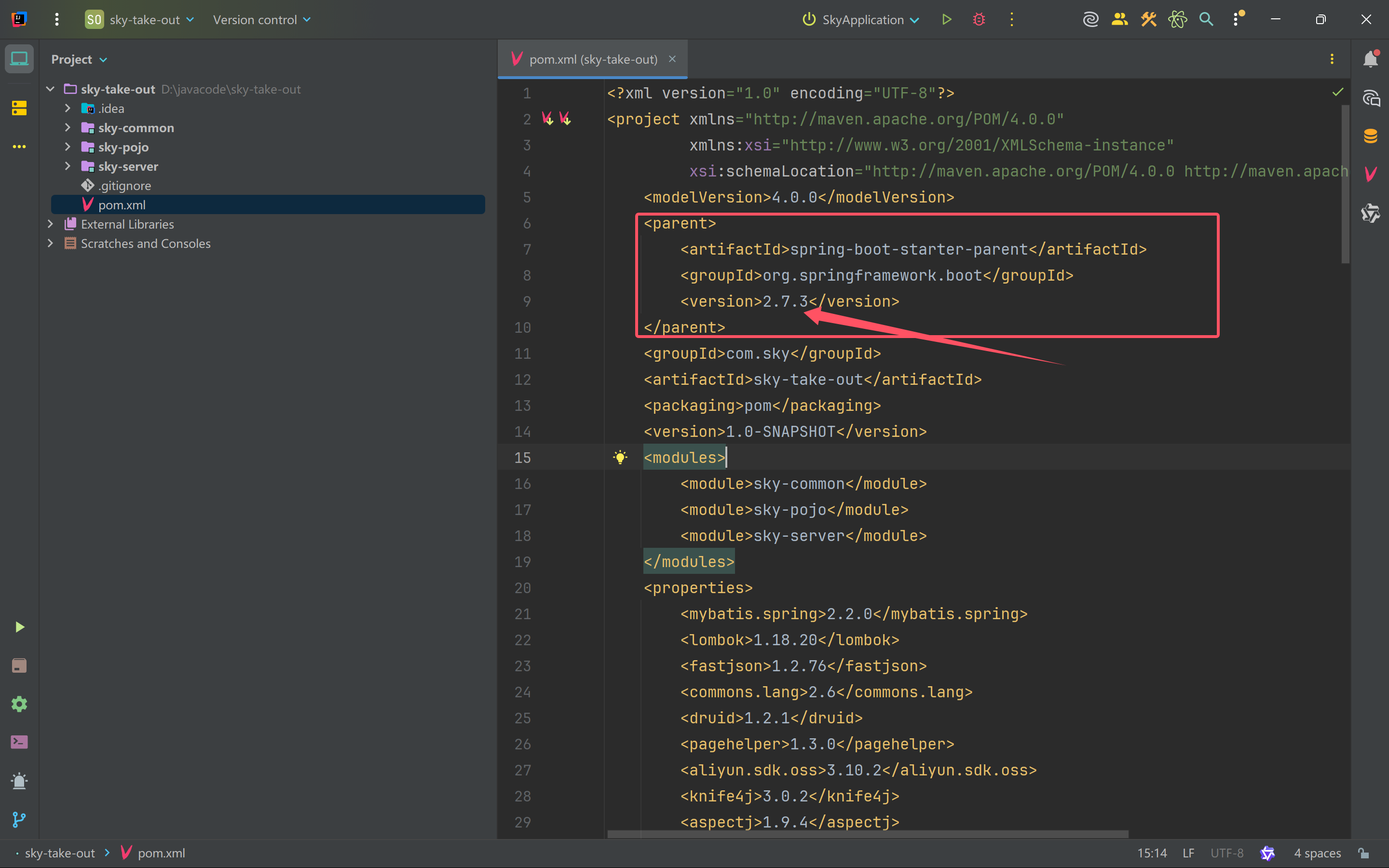1389x868 pixels.
Task: Open the Notifications bell panel
Action: point(1372,58)
